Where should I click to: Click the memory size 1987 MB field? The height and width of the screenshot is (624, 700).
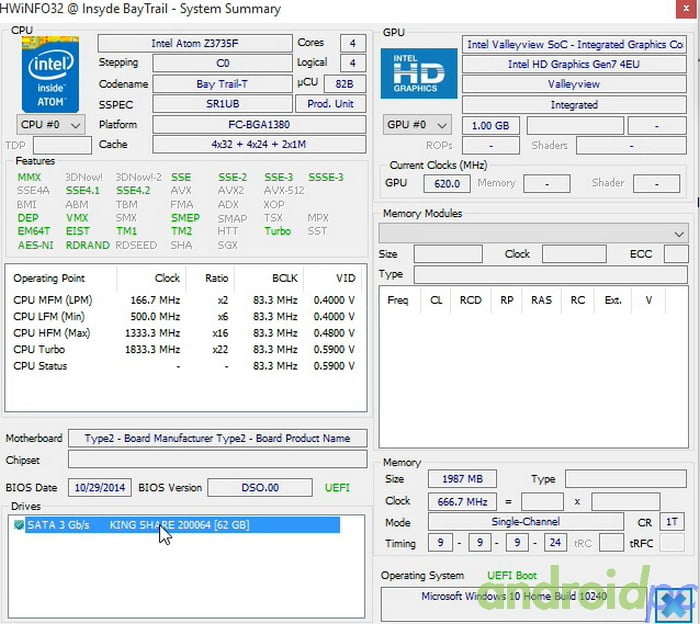tap(462, 479)
